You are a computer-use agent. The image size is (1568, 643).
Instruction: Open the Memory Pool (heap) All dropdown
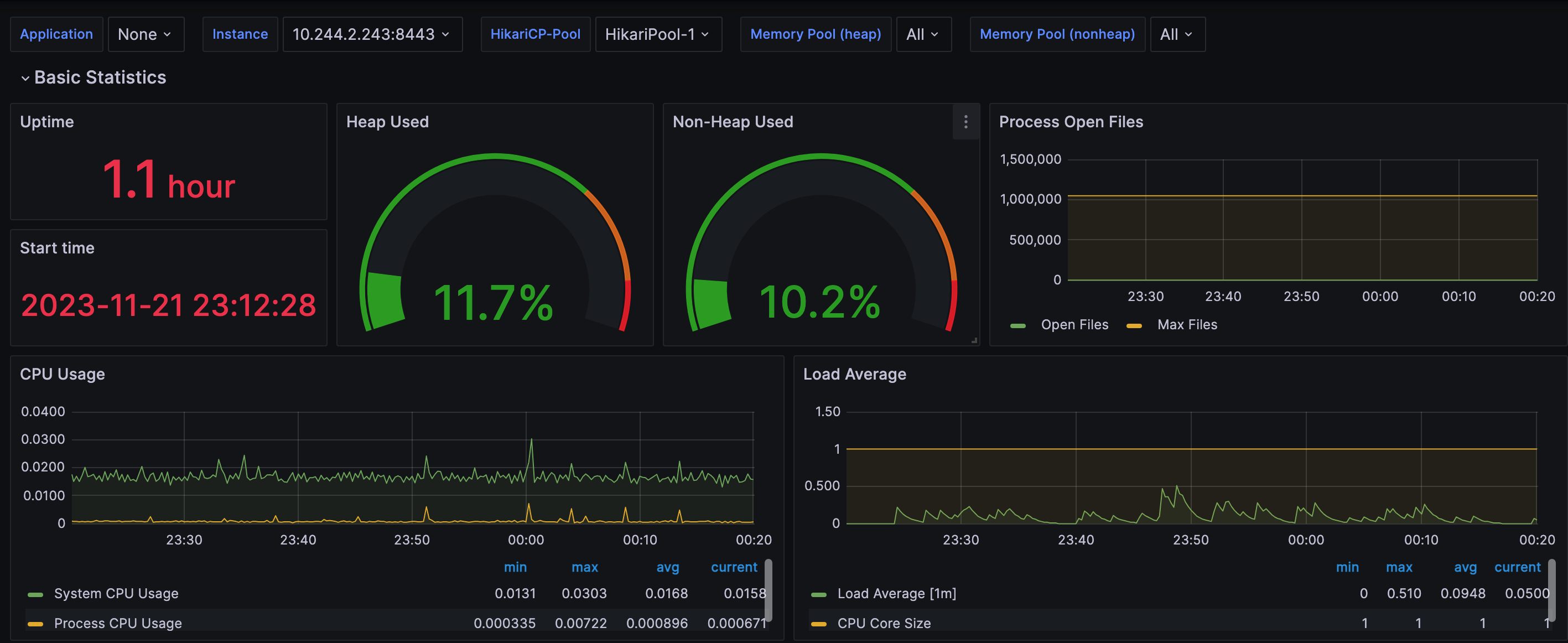[x=923, y=35]
